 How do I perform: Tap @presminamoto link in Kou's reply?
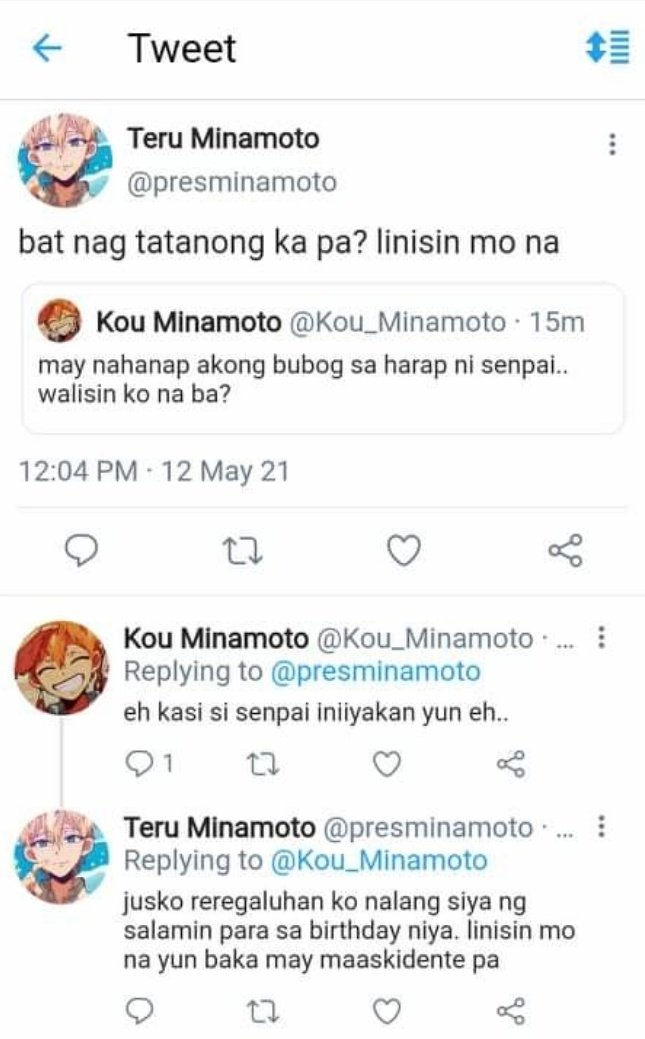[x=375, y=671]
